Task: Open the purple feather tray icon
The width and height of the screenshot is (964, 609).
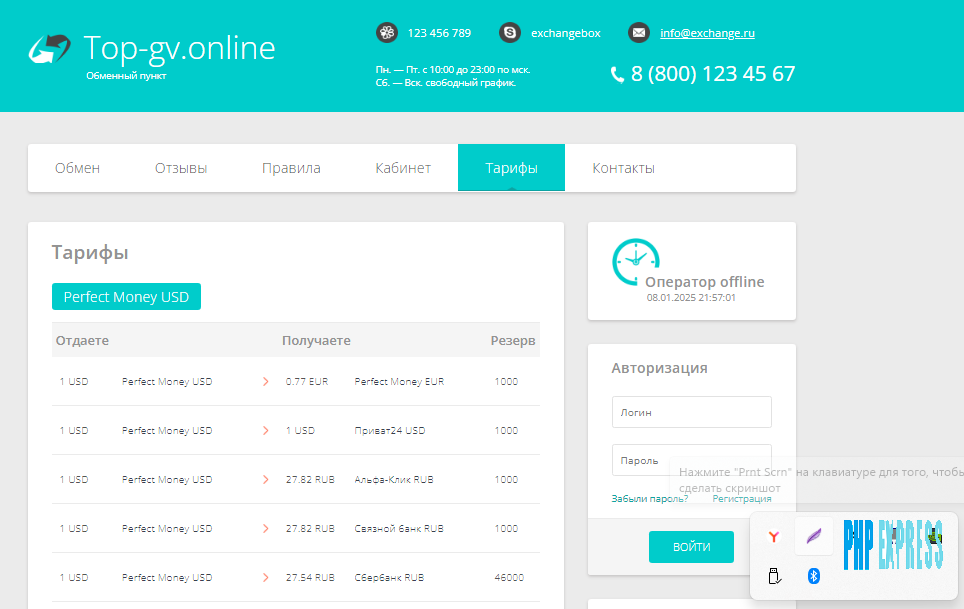Action: tap(813, 536)
